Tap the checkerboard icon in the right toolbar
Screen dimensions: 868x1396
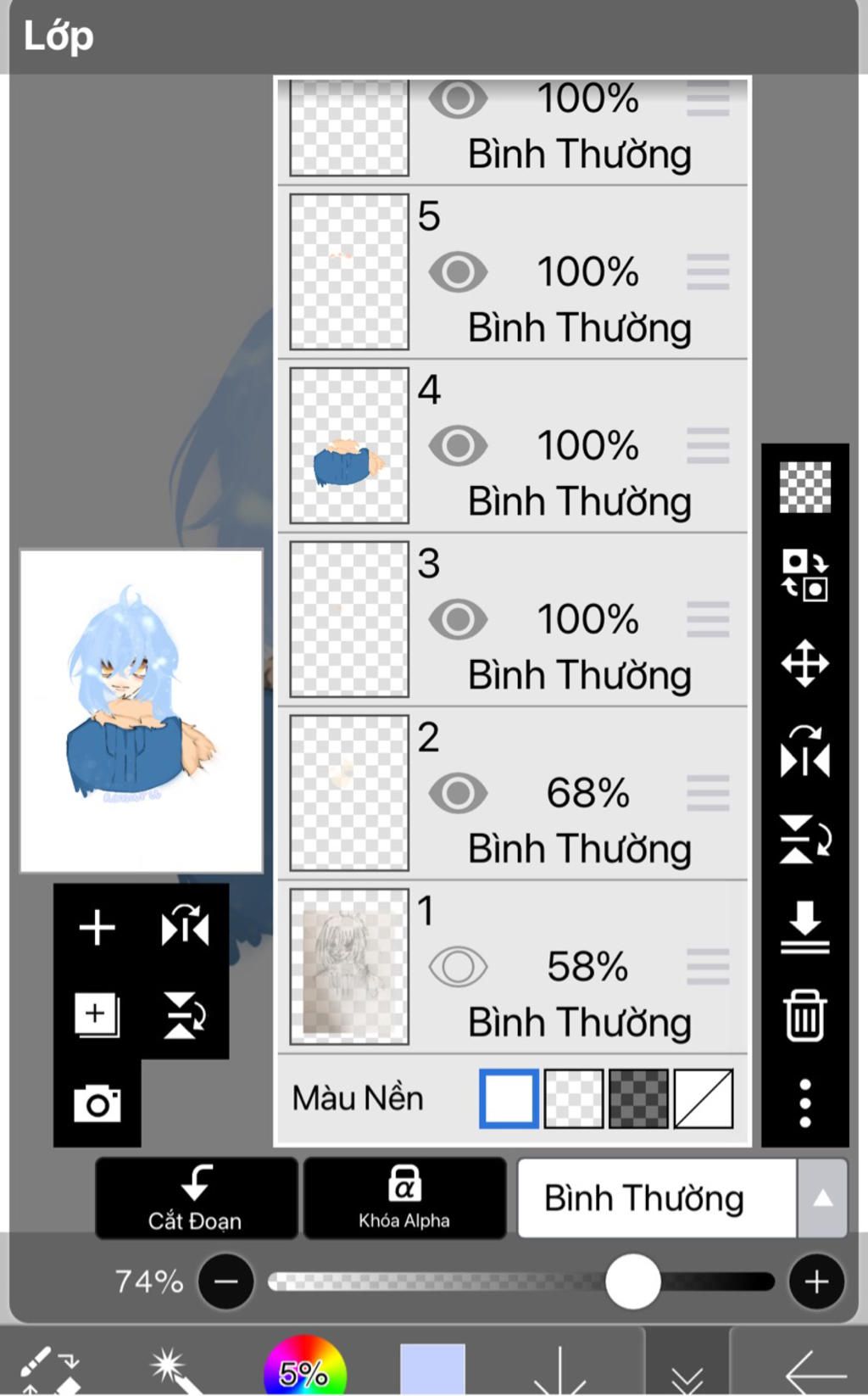[x=804, y=487]
